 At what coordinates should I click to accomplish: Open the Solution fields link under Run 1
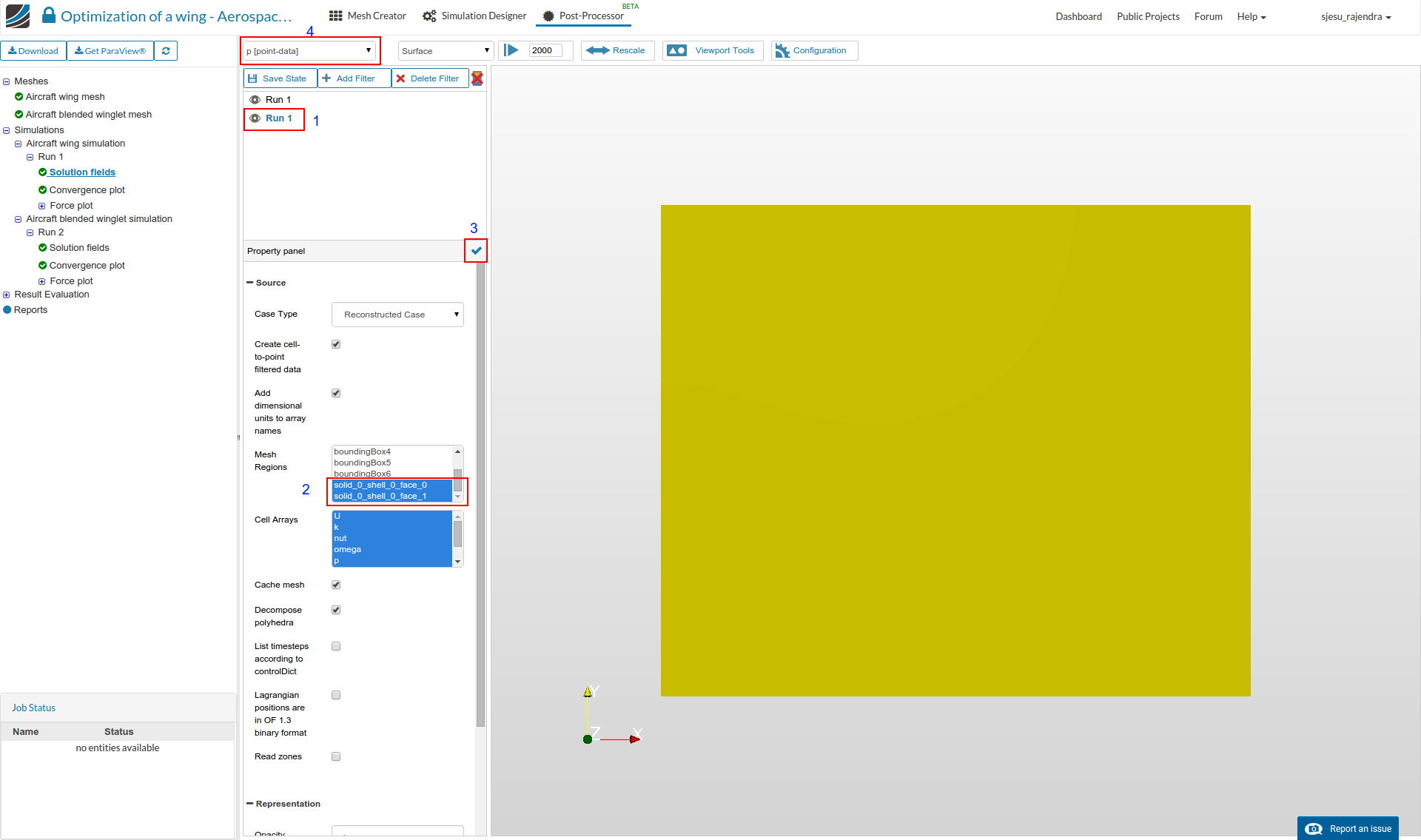click(82, 172)
